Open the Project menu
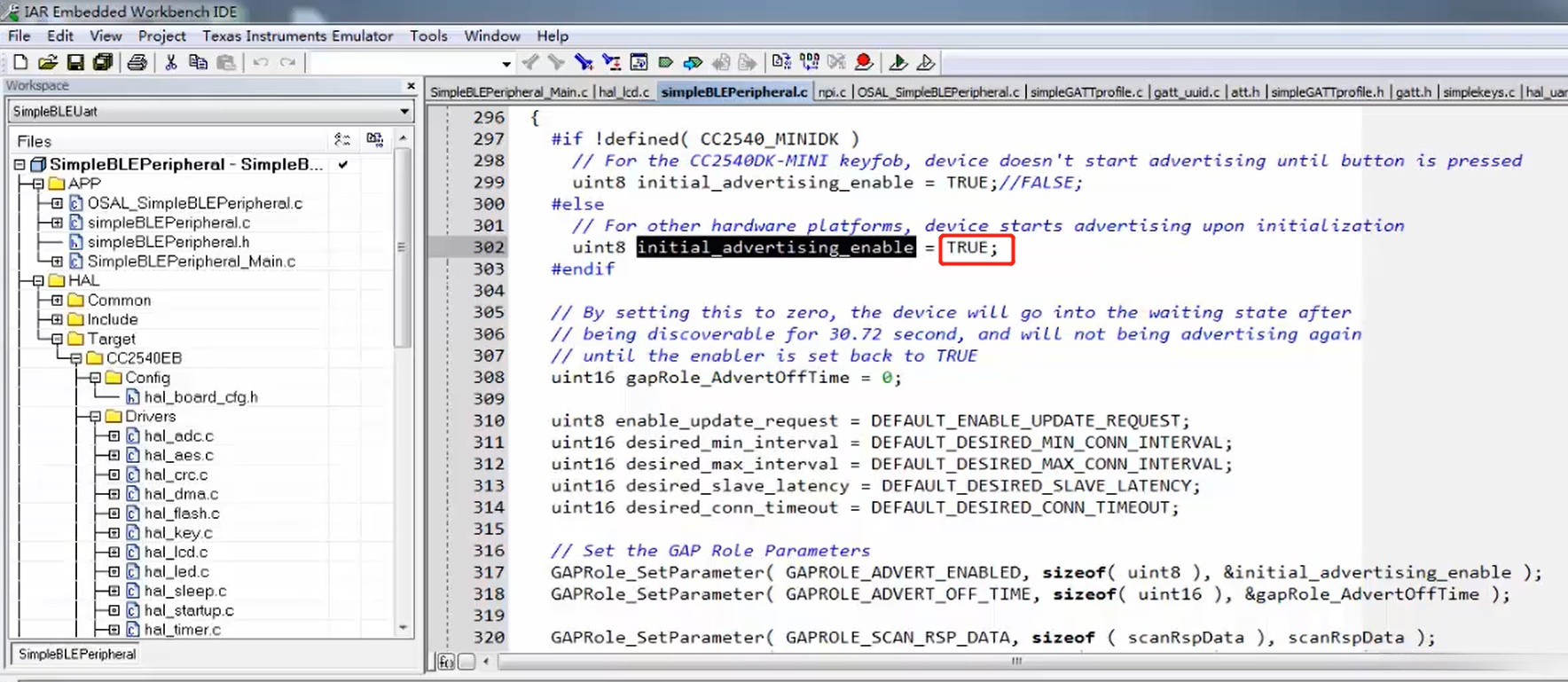1568x682 pixels. click(161, 36)
